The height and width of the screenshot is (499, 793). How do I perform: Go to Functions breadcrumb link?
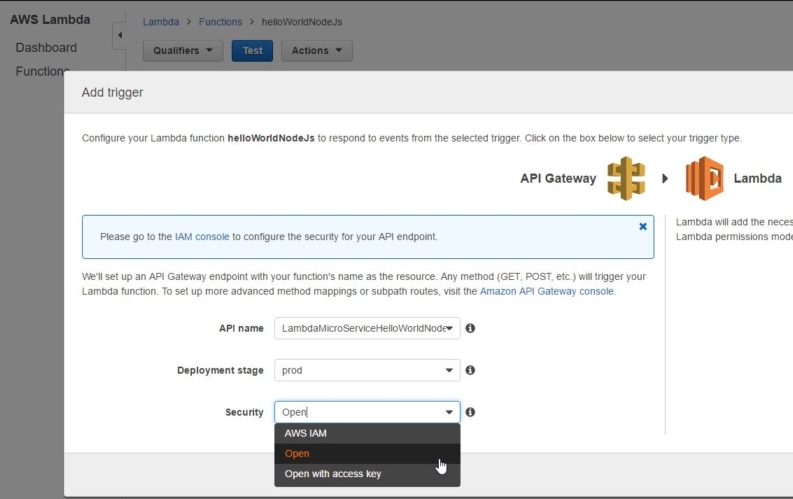pos(220,22)
